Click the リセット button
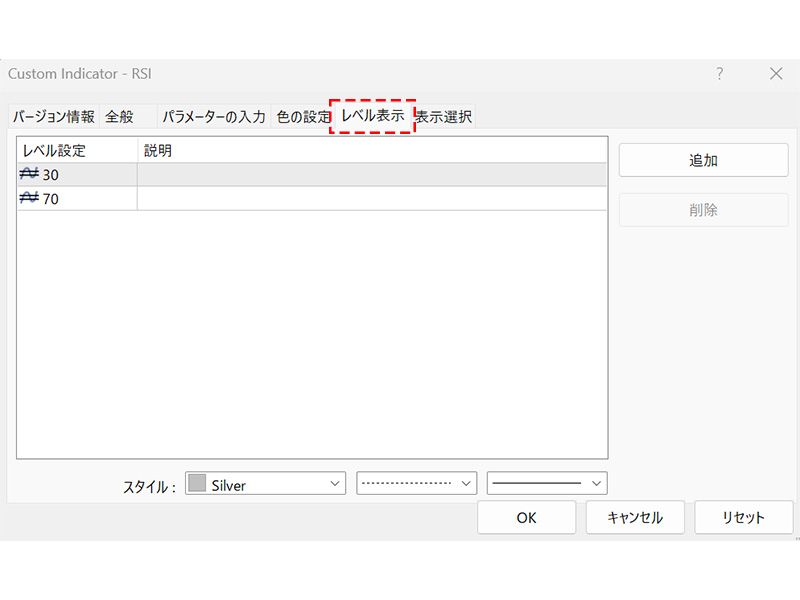Screen dimensions: 800x600 (743, 517)
